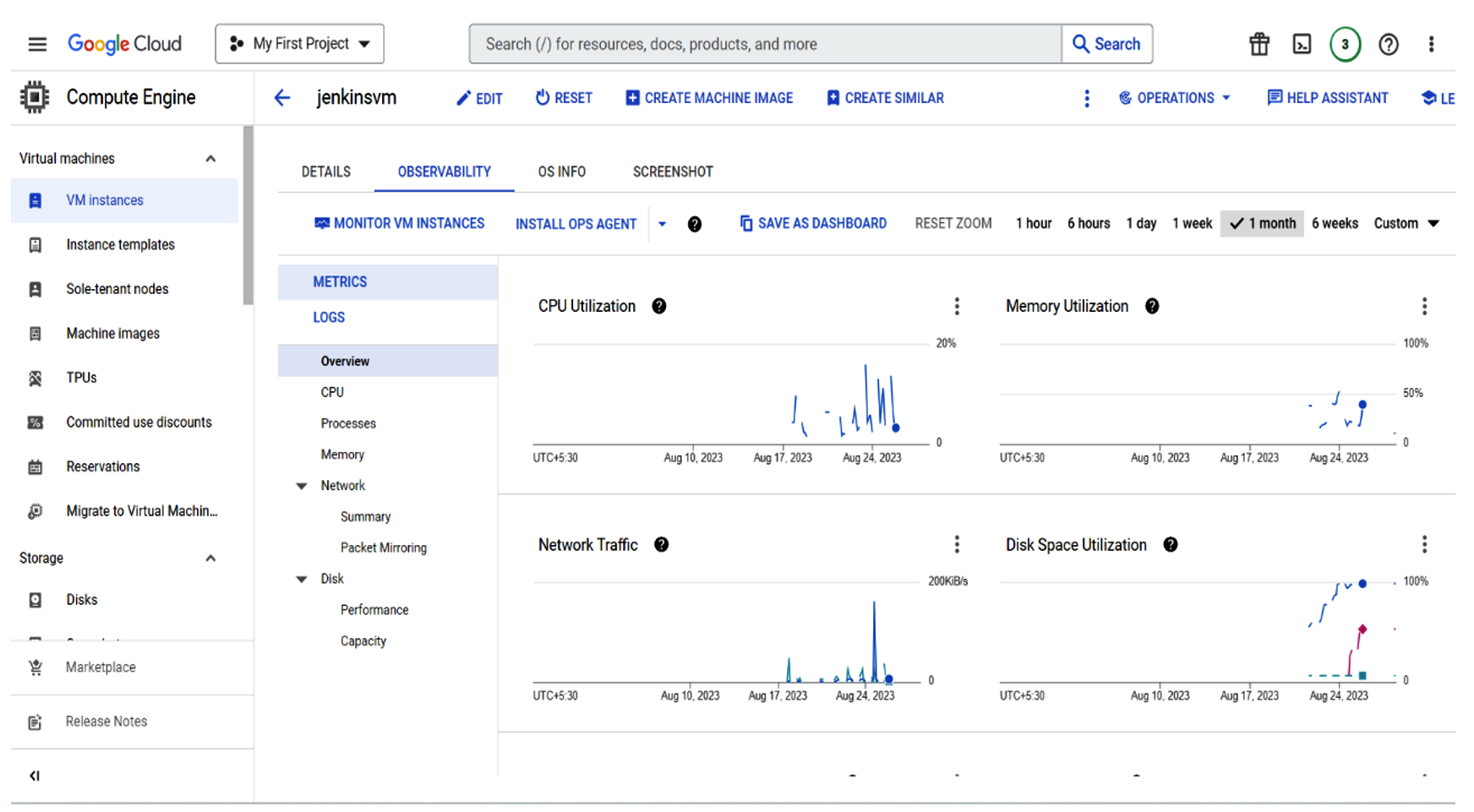
Task: Click the TPUs sidebar icon
Action: pos(35,378)
